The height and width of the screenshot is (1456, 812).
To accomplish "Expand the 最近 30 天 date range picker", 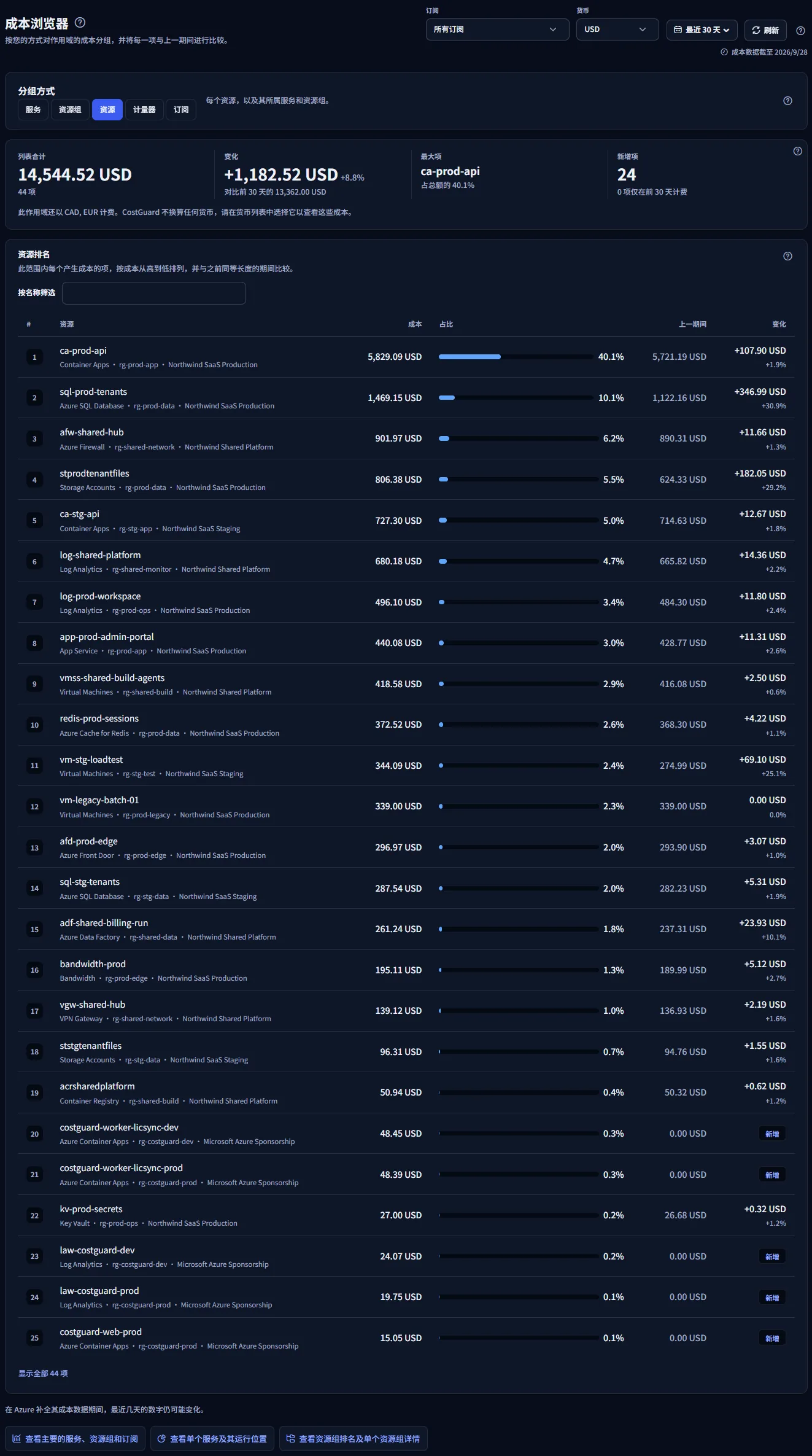I will pos(702,30).
